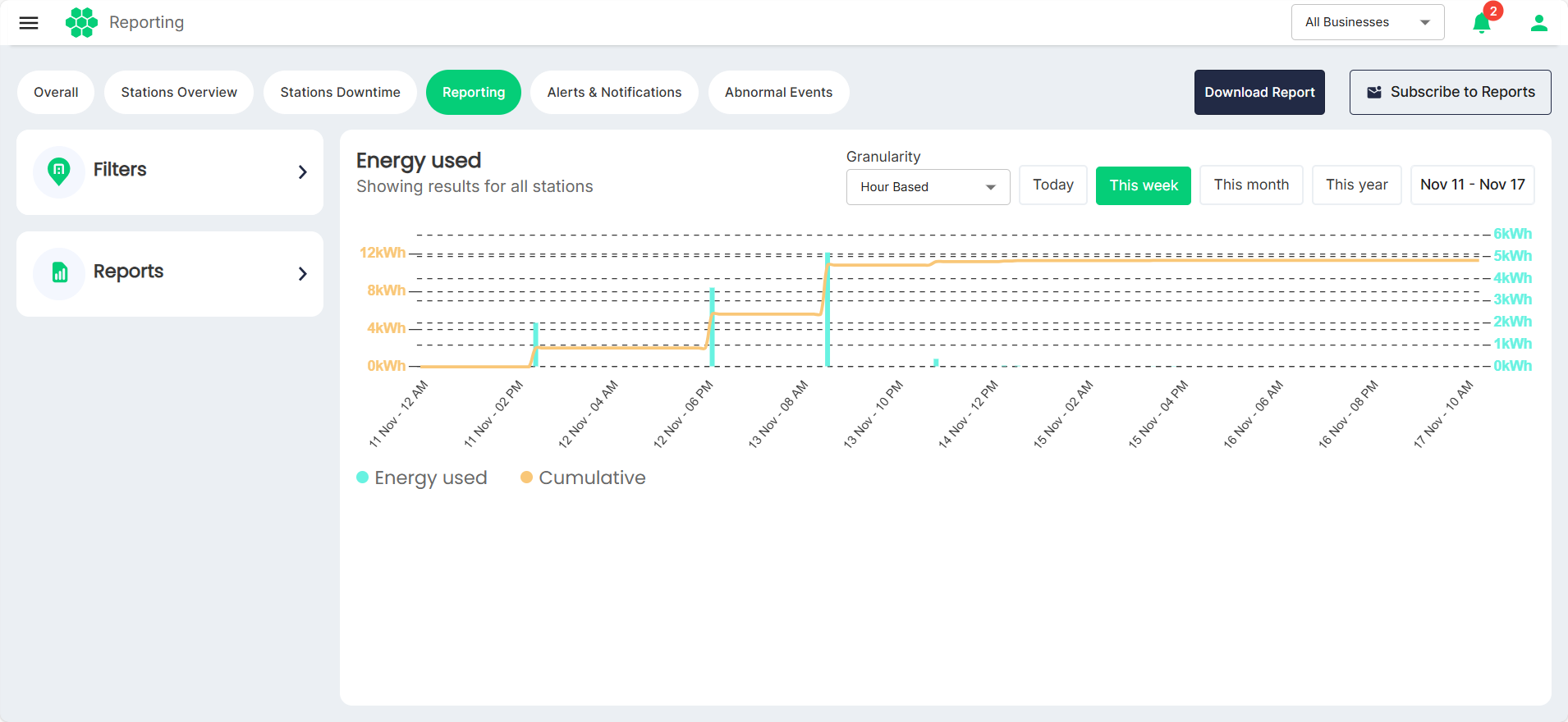Switch to the Stations Overview tab
The height and width of the screenshot is (722, 1568).
pyautogui.click(x=179, y=92)
